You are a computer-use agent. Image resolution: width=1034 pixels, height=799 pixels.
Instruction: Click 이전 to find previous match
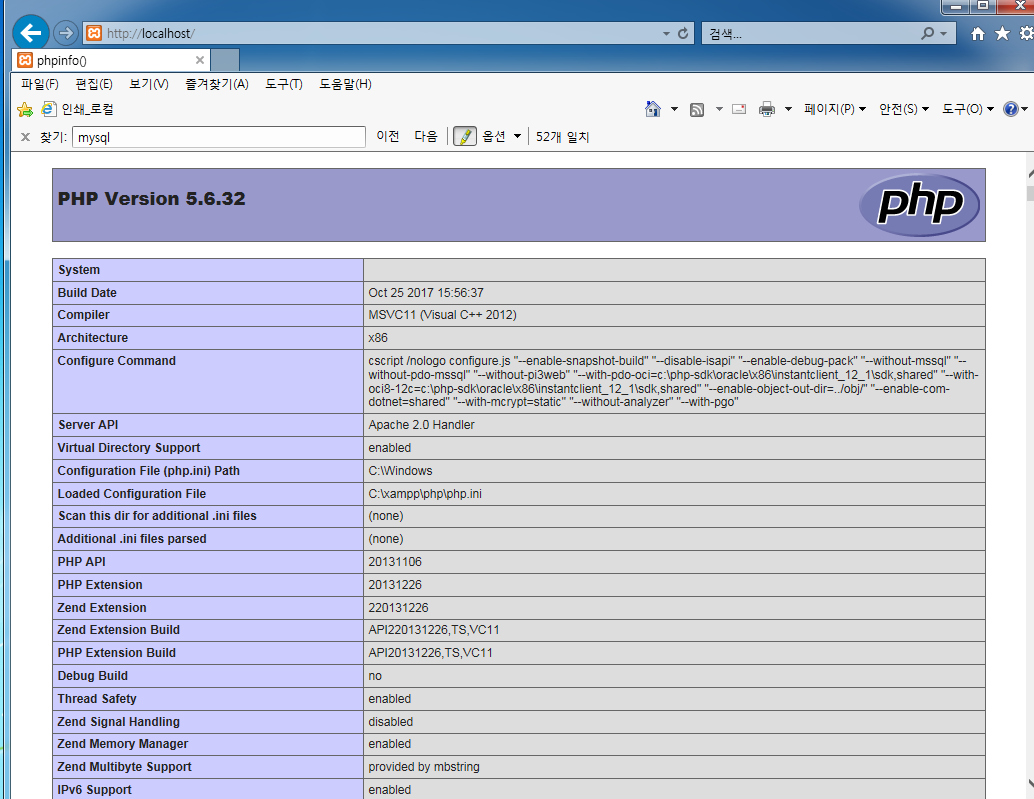point(388,136)
